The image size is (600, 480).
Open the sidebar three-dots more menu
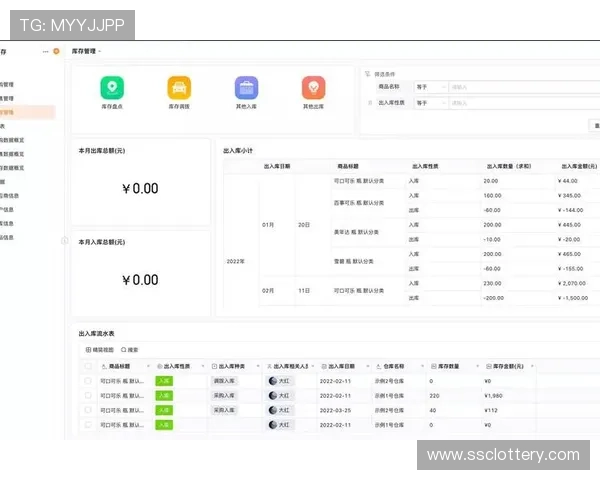46,51
